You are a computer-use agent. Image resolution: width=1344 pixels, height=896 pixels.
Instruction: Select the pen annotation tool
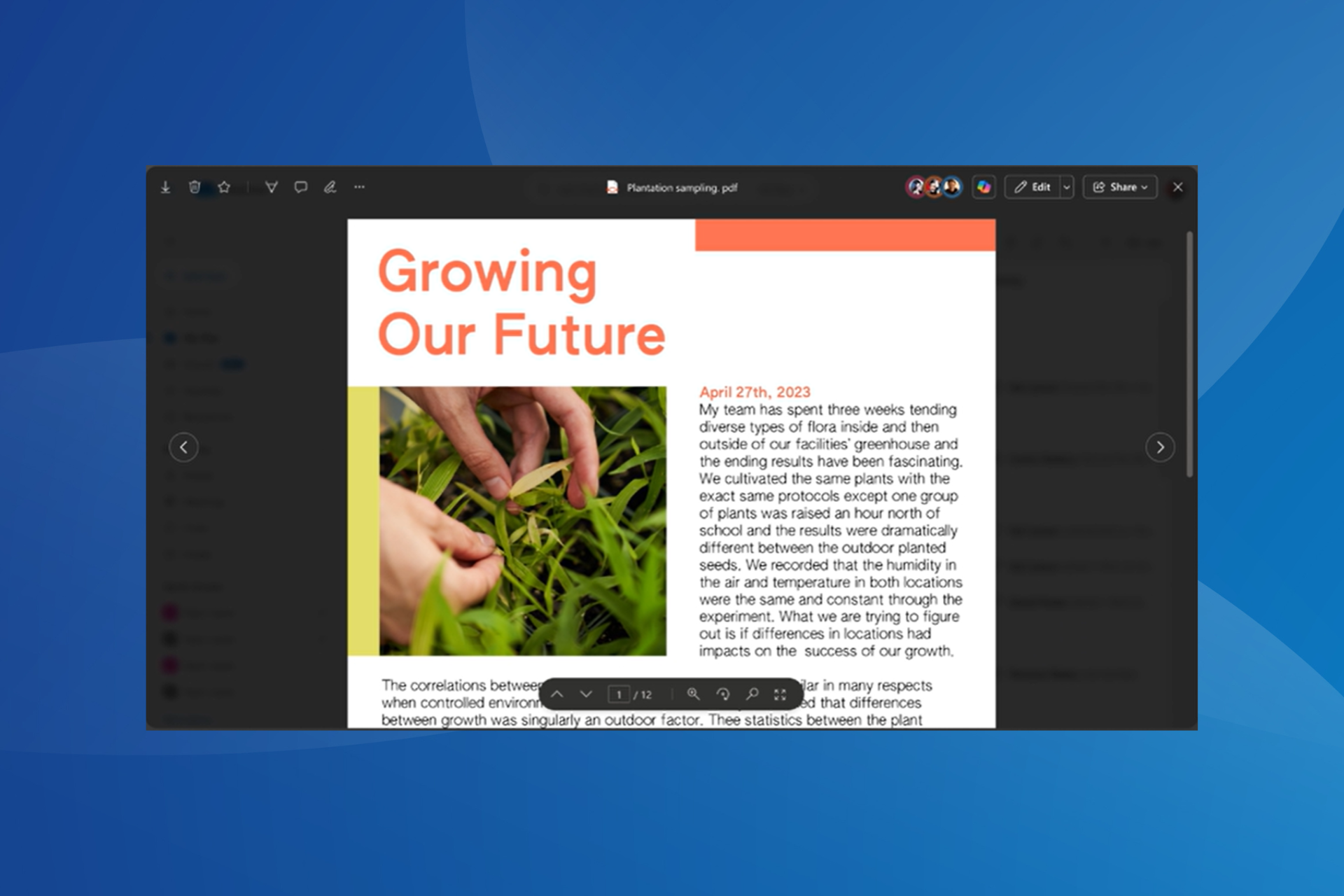click(x=330, y=187)
